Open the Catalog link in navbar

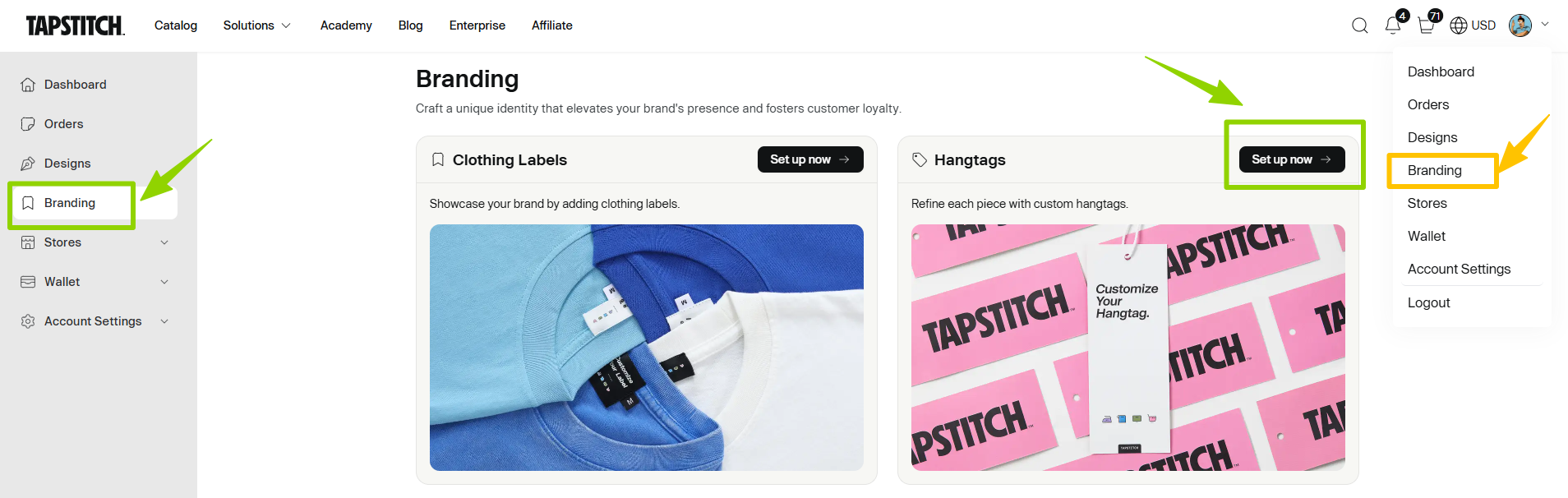click(x=176, y=25)
